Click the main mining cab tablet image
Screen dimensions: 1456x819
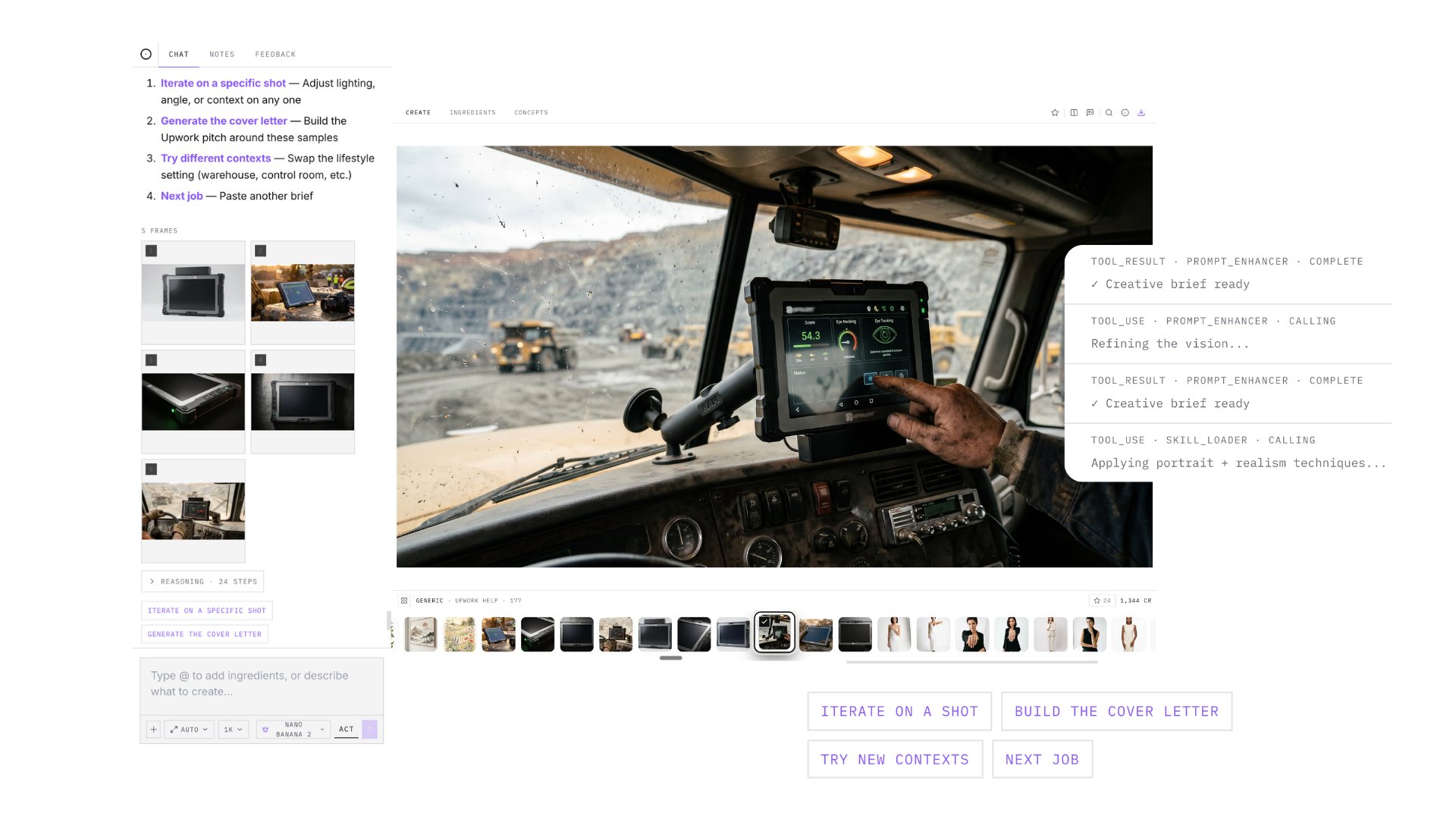tap(774, 356)
